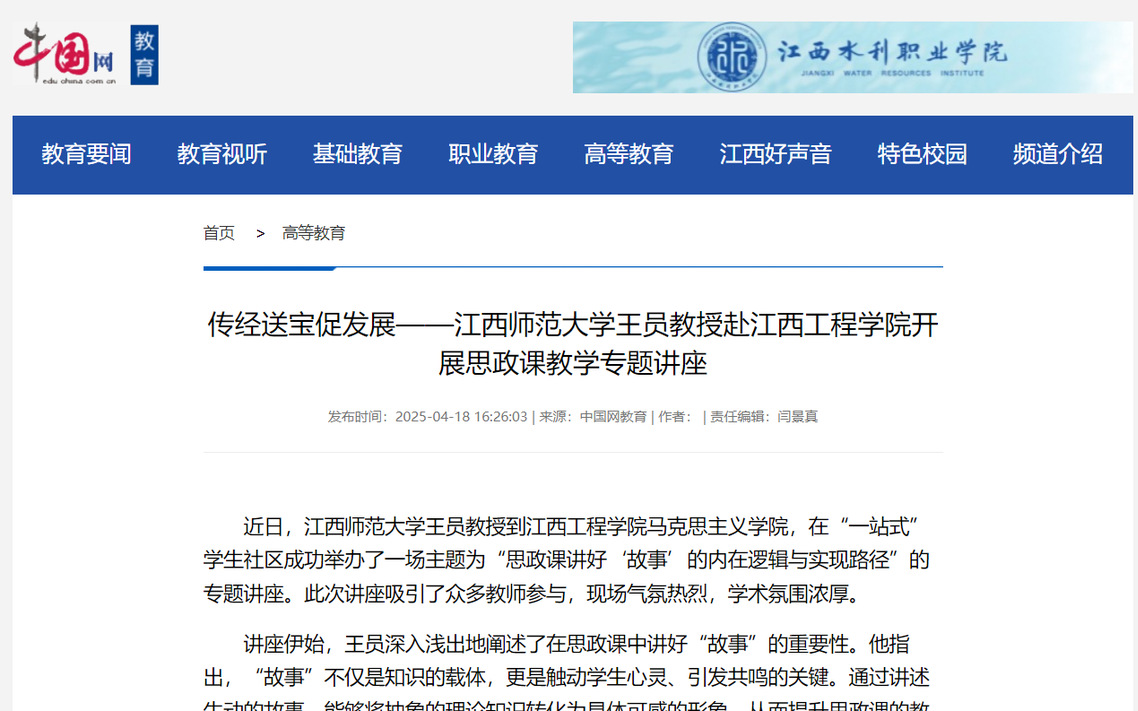
Task: Visit the 江西好声音 section
Action: coord(775,154)
